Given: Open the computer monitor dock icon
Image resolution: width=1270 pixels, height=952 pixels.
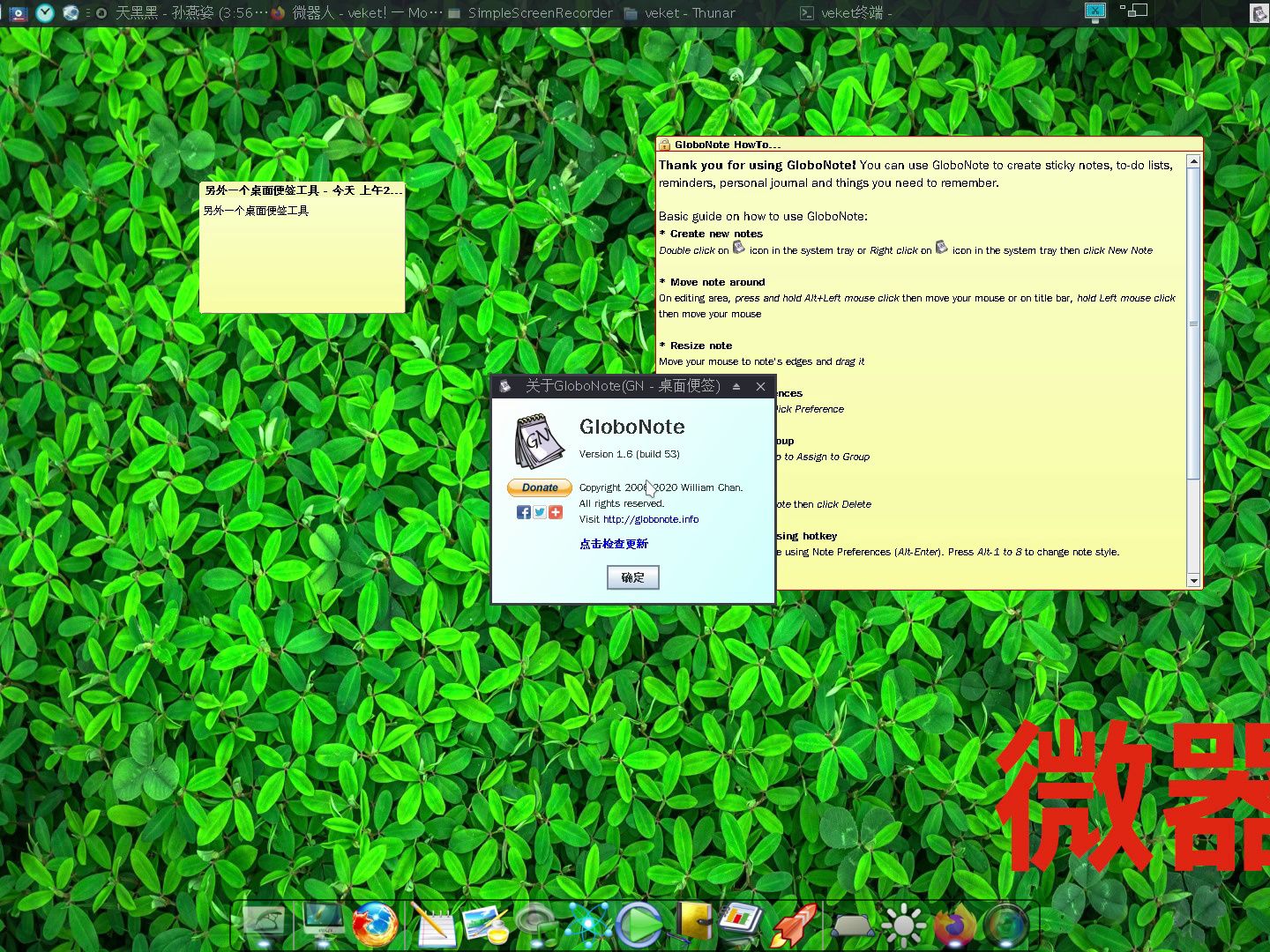Looking at the screenshot, I should pyautogui.click(x=324, y=925).
